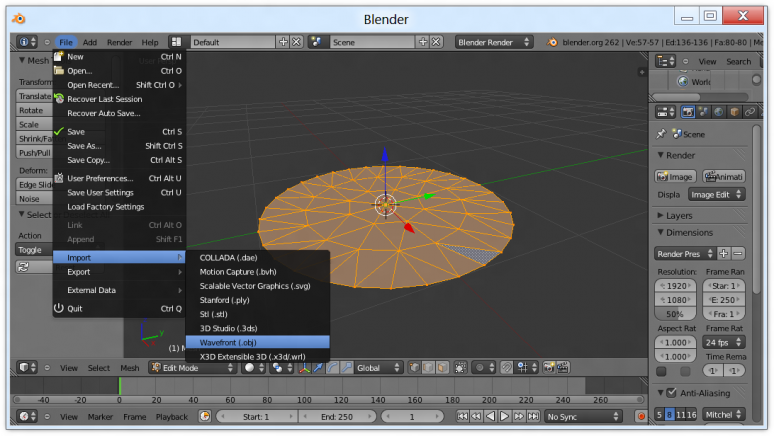Toggle automatic keyframe record button

point(641,416)
